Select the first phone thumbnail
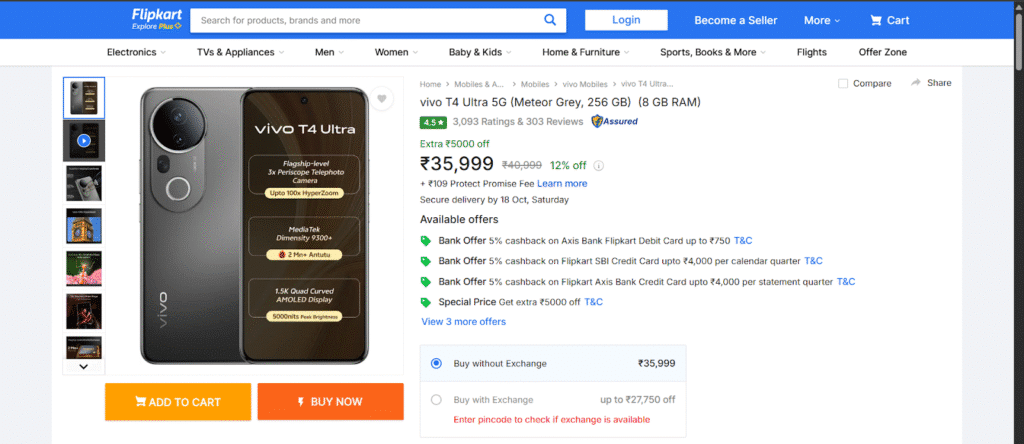Image resolution: width=1024 pixels, height=444 pixels. (84, 98)
